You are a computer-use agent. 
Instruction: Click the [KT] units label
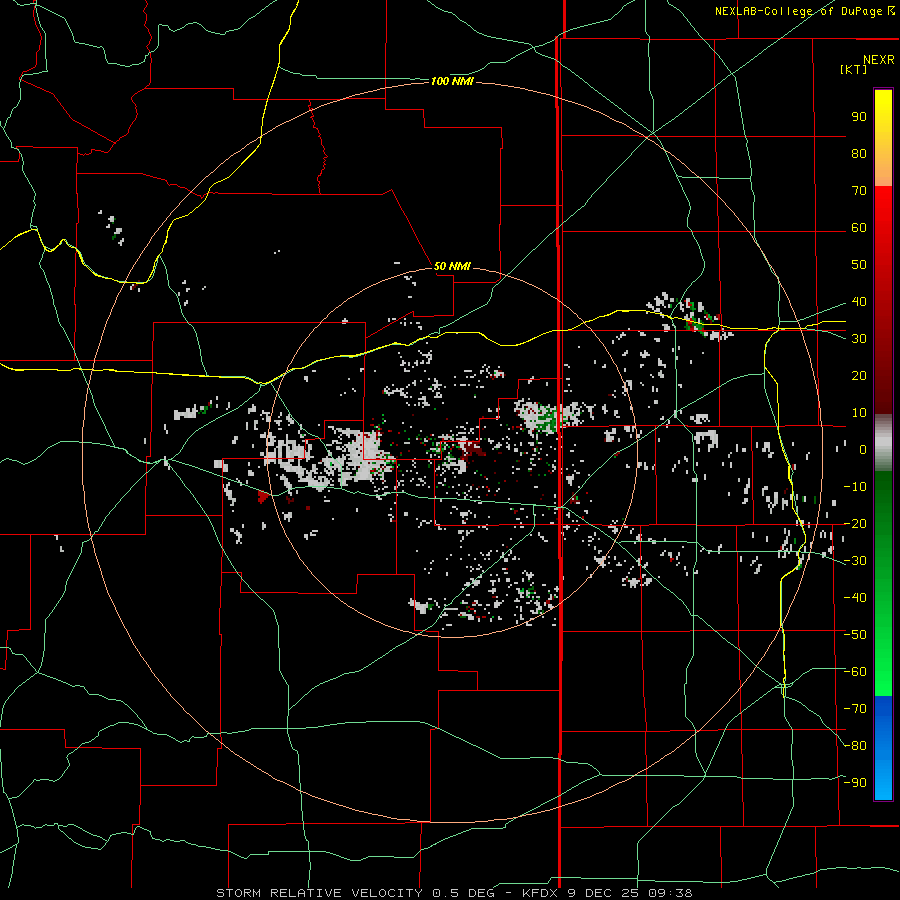tap(854, 69)
